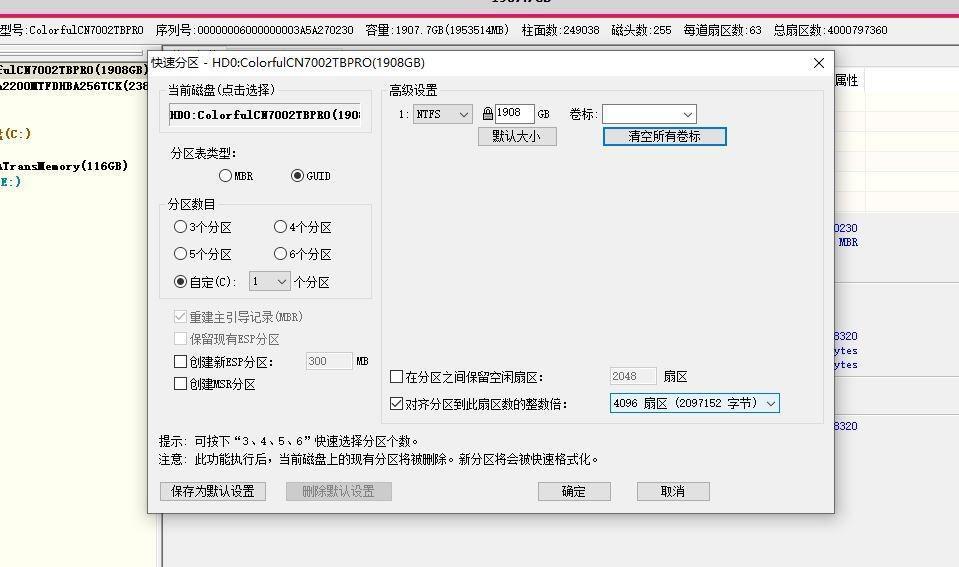Select the (C:) volume in background tree
Viewport: 959px width, 567px height.
[15, 133]
